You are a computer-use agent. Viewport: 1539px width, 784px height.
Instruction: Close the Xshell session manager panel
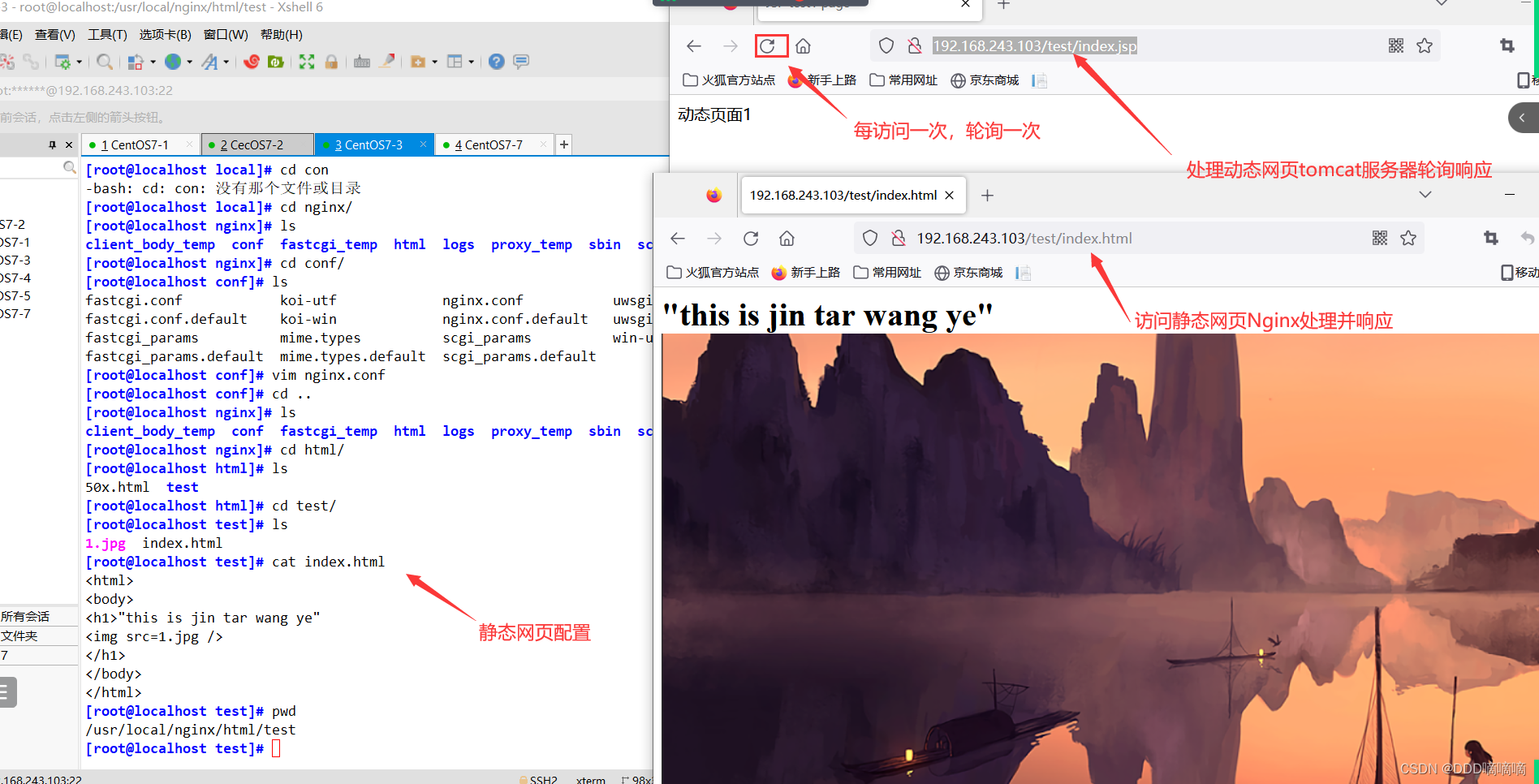coord(69,144)
